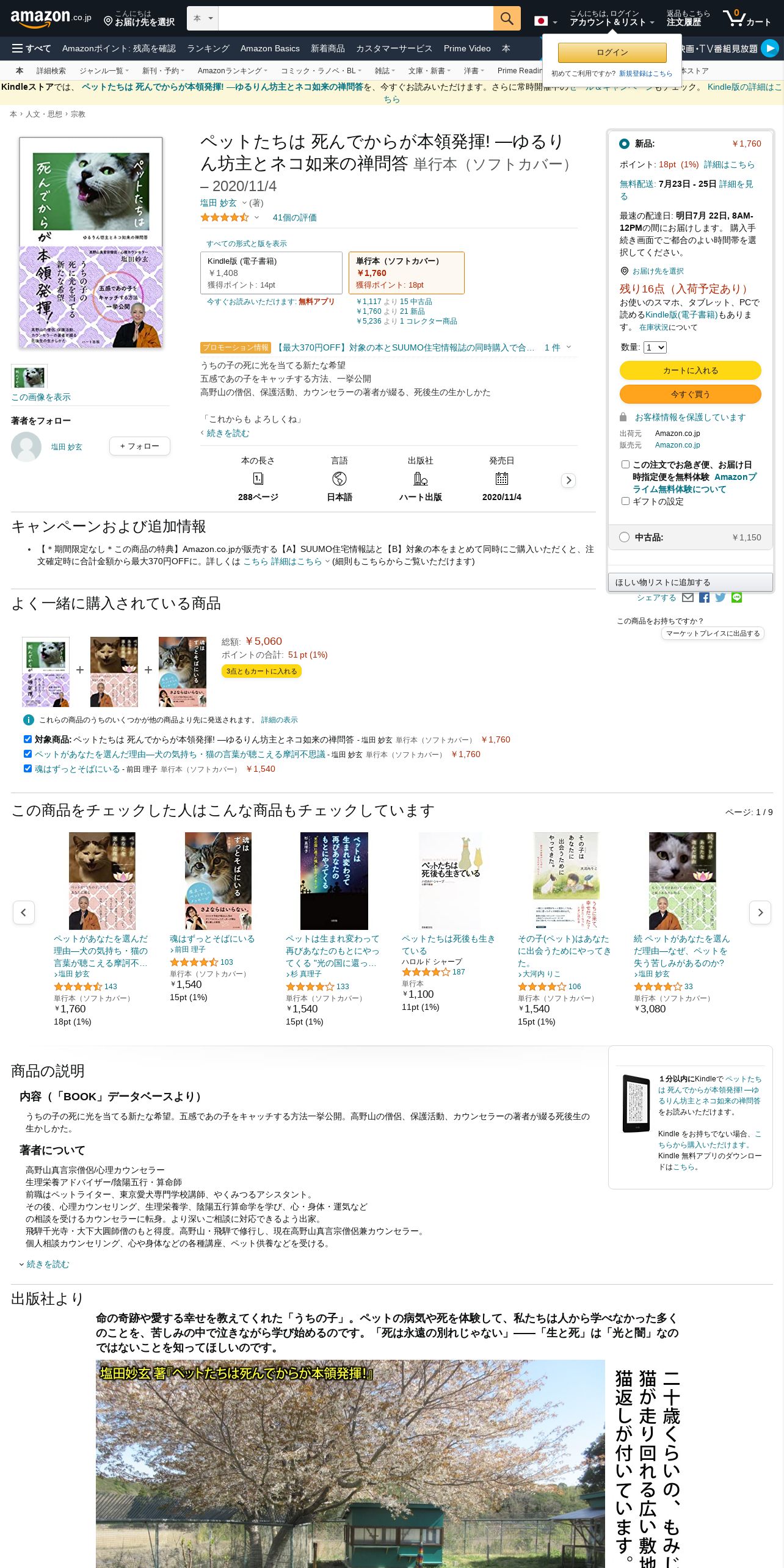Advance the recommendations carousel to next page
The height and width of the screenshot is (1568, 784).
point(760,913)
